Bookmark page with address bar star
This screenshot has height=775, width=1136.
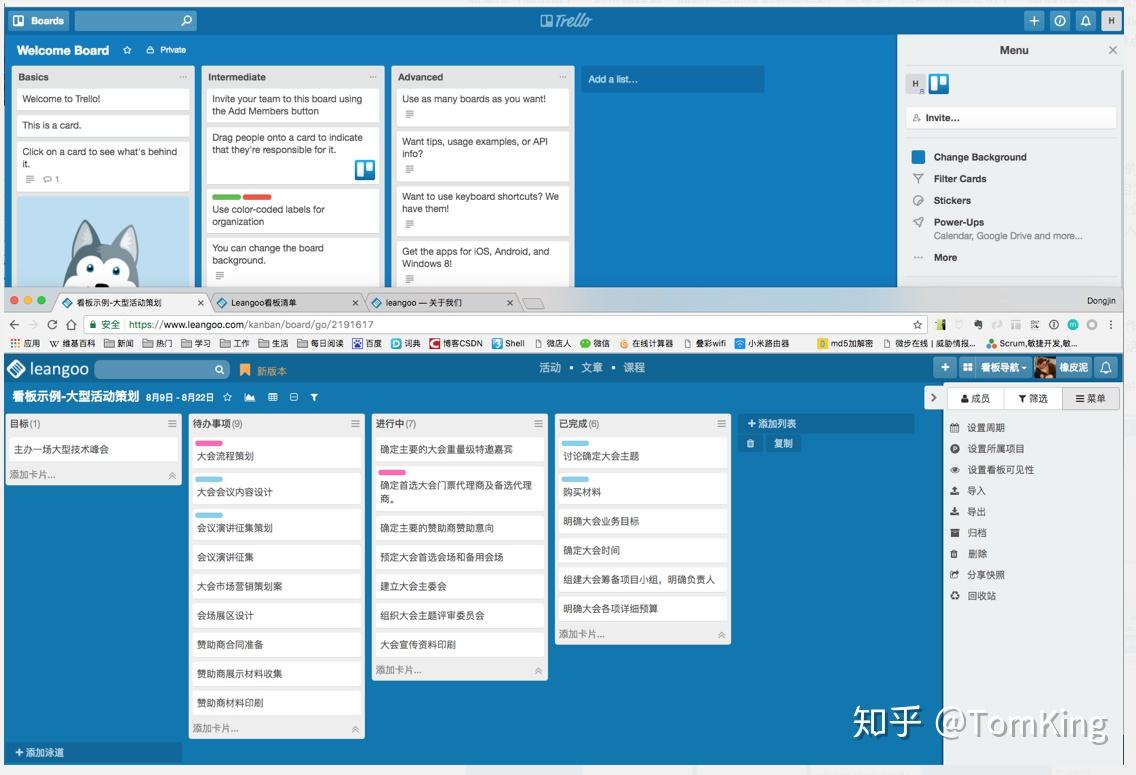917,324
